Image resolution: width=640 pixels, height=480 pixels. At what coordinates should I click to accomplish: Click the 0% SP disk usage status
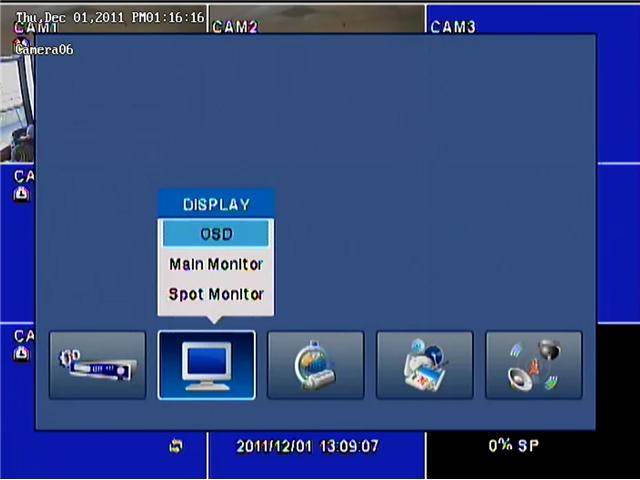pos(513,445)
